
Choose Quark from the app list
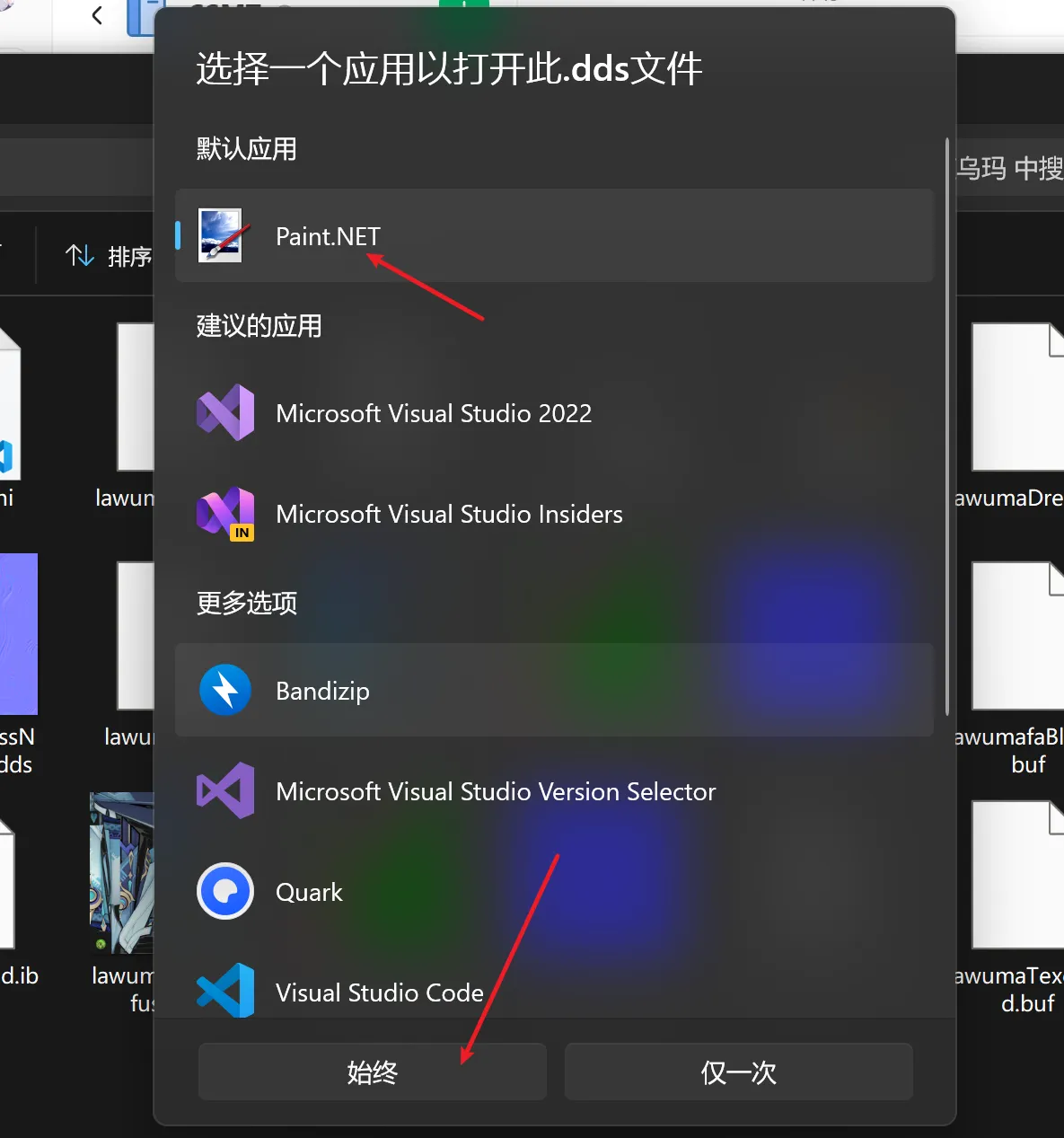[309, 892]
